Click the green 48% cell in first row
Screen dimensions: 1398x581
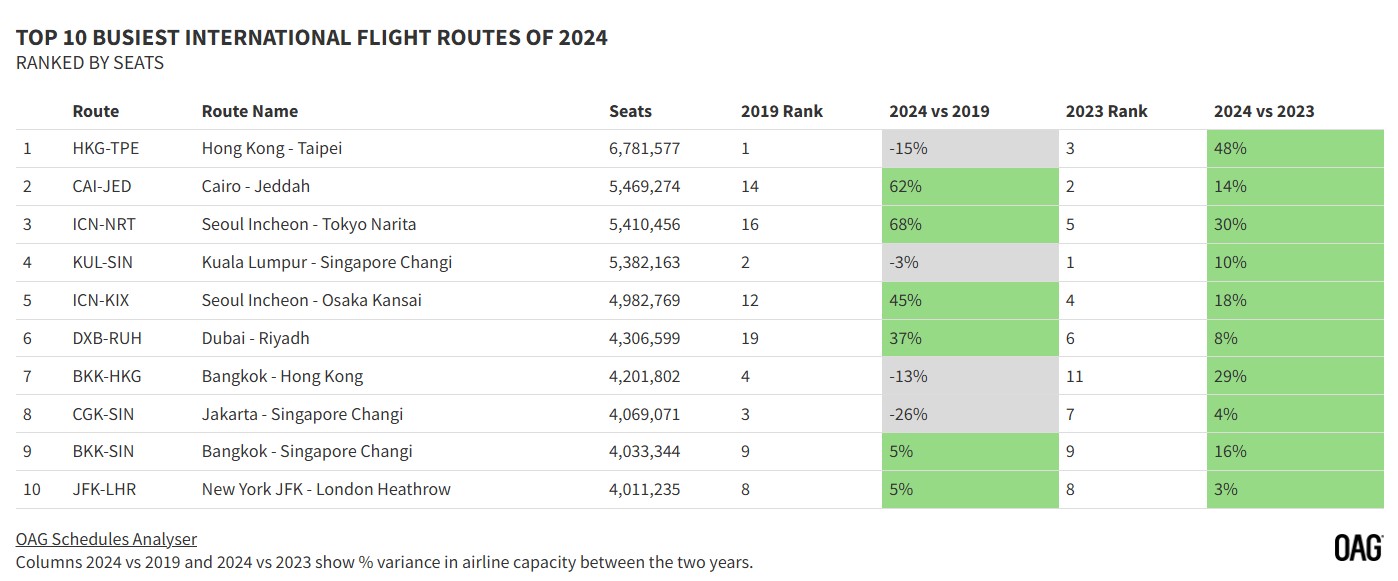click(1293, 148)
